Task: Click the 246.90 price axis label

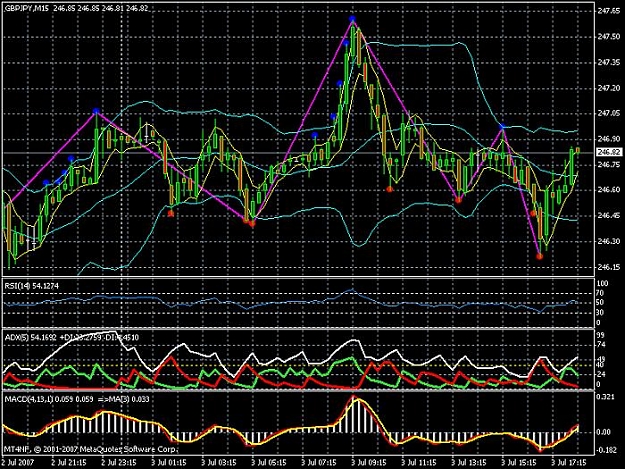Action: [x=609, y=139]
